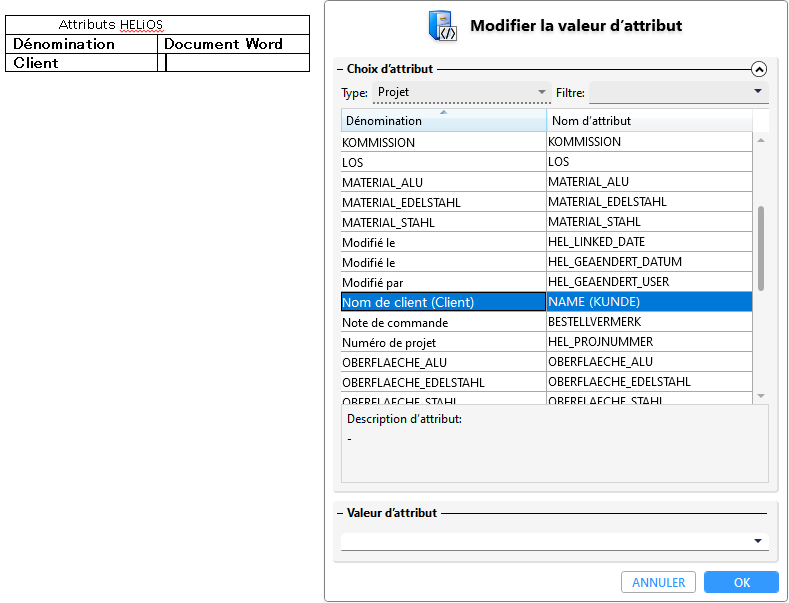Select the Numéro de projet row
The image size is (789, 603).
546,342
